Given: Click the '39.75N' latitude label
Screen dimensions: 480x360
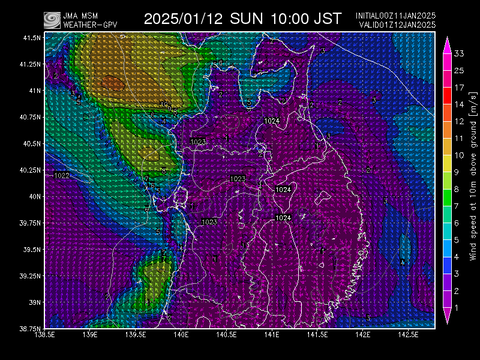Looking at the screenshot, I should click(30, 223).
